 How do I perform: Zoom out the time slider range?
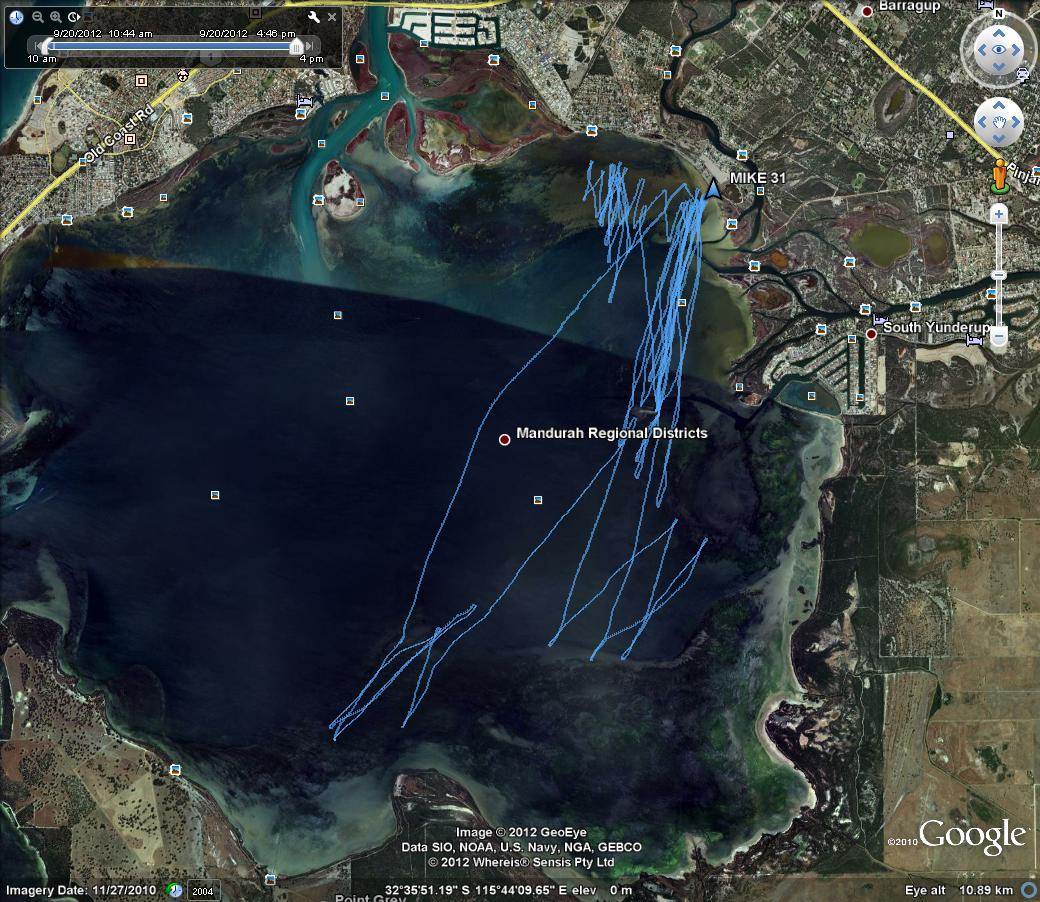coord(38,17)
